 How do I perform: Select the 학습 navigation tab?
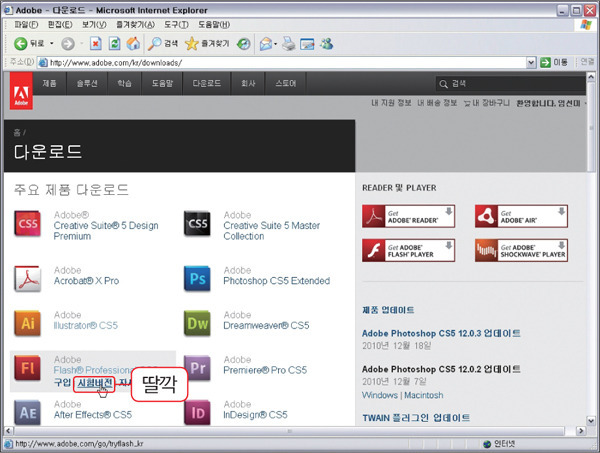click(125, 83)
